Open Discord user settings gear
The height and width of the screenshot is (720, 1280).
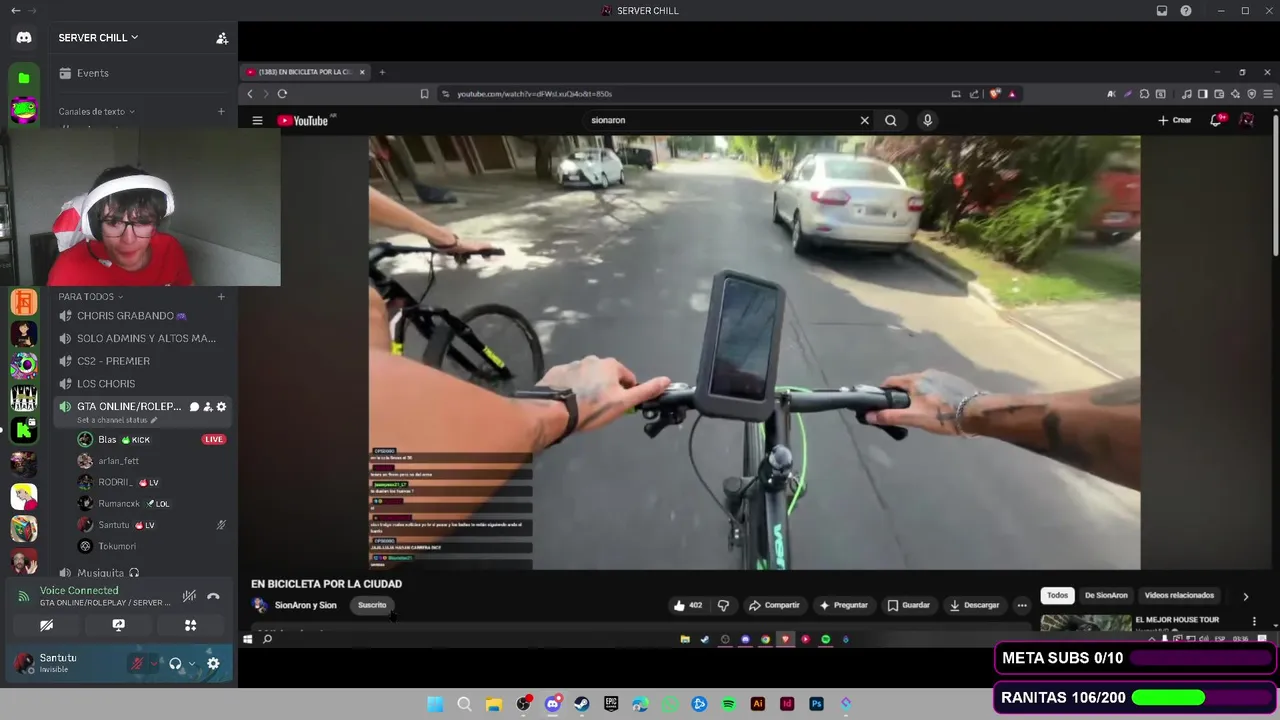[213, 664]
